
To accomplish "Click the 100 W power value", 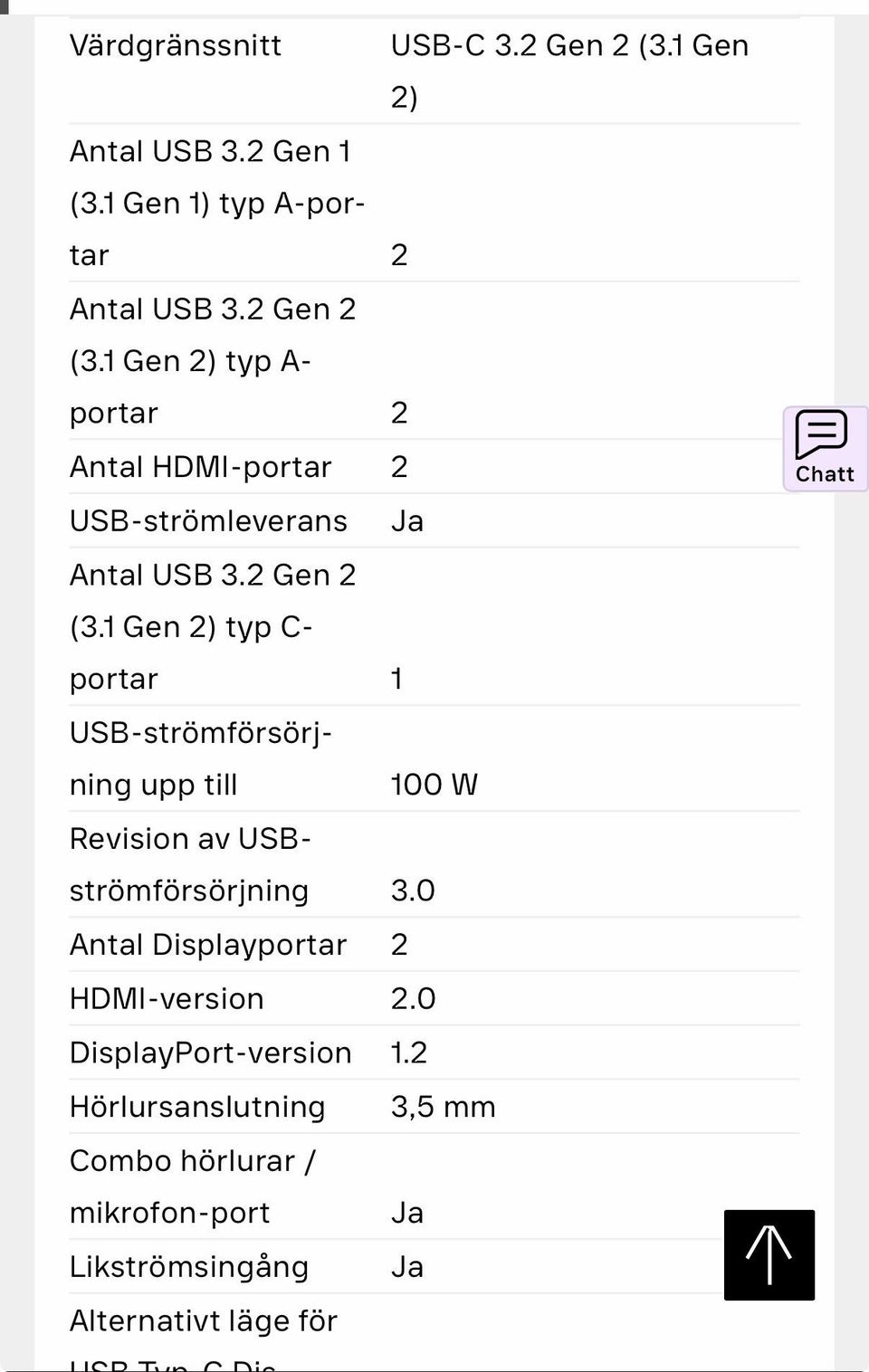I will 434,785.
